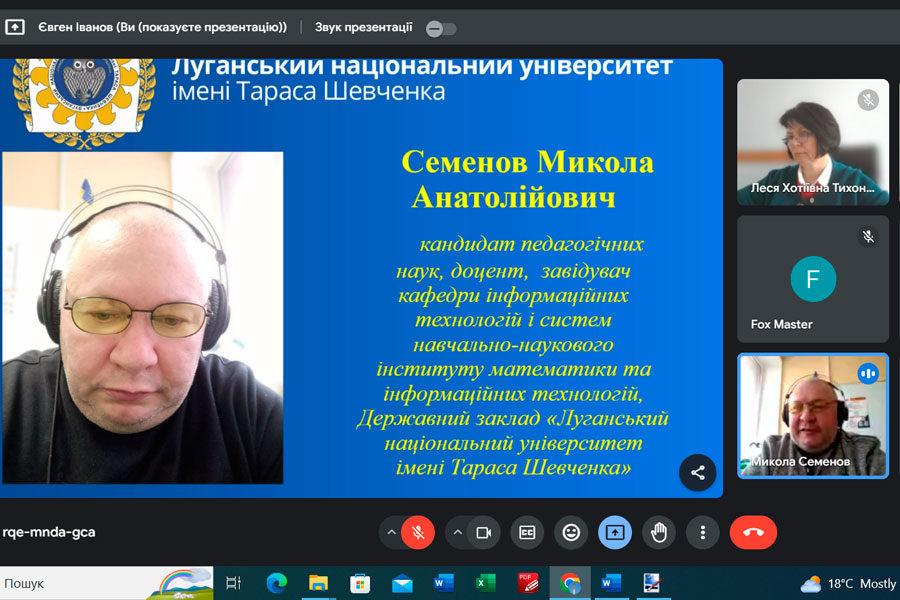Viewport: 900px width, 600px height.
Task: Open second Word window in taskbar
Action: pos(611,583)
